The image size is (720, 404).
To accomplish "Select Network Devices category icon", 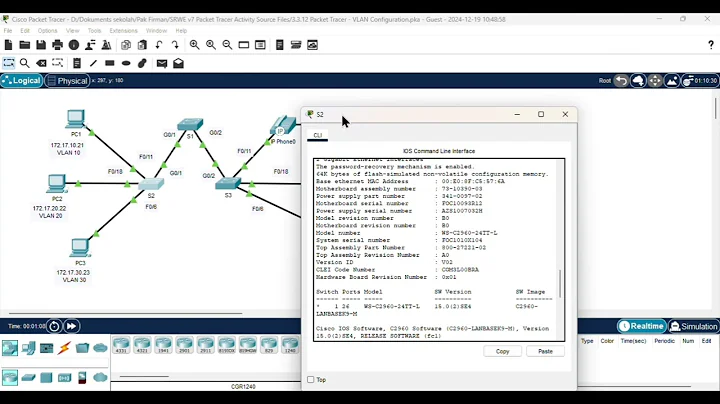I will [x=10, y=348].
